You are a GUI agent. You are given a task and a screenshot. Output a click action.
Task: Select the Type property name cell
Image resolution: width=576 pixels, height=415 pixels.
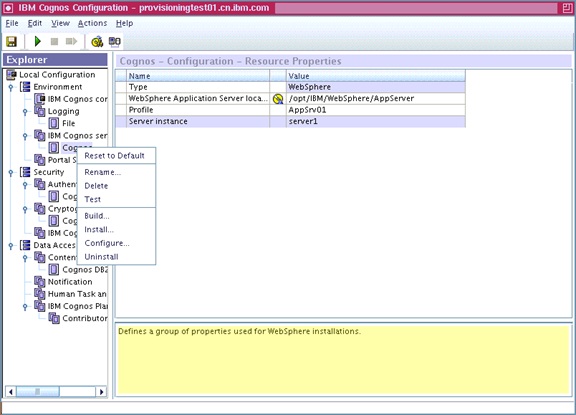point(198,87)
